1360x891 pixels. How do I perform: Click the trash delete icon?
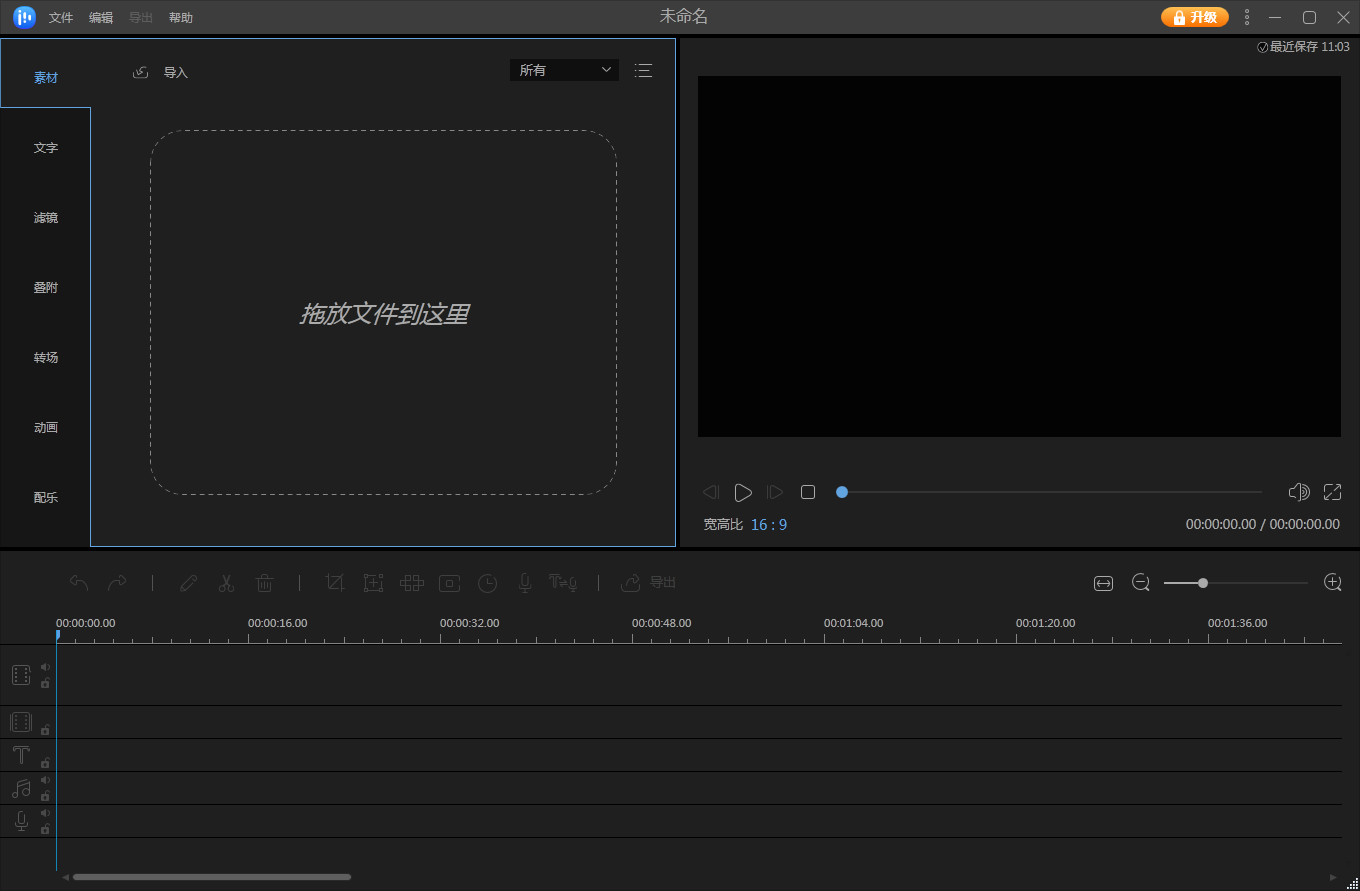pyautogui.click(x=265, y=582)
